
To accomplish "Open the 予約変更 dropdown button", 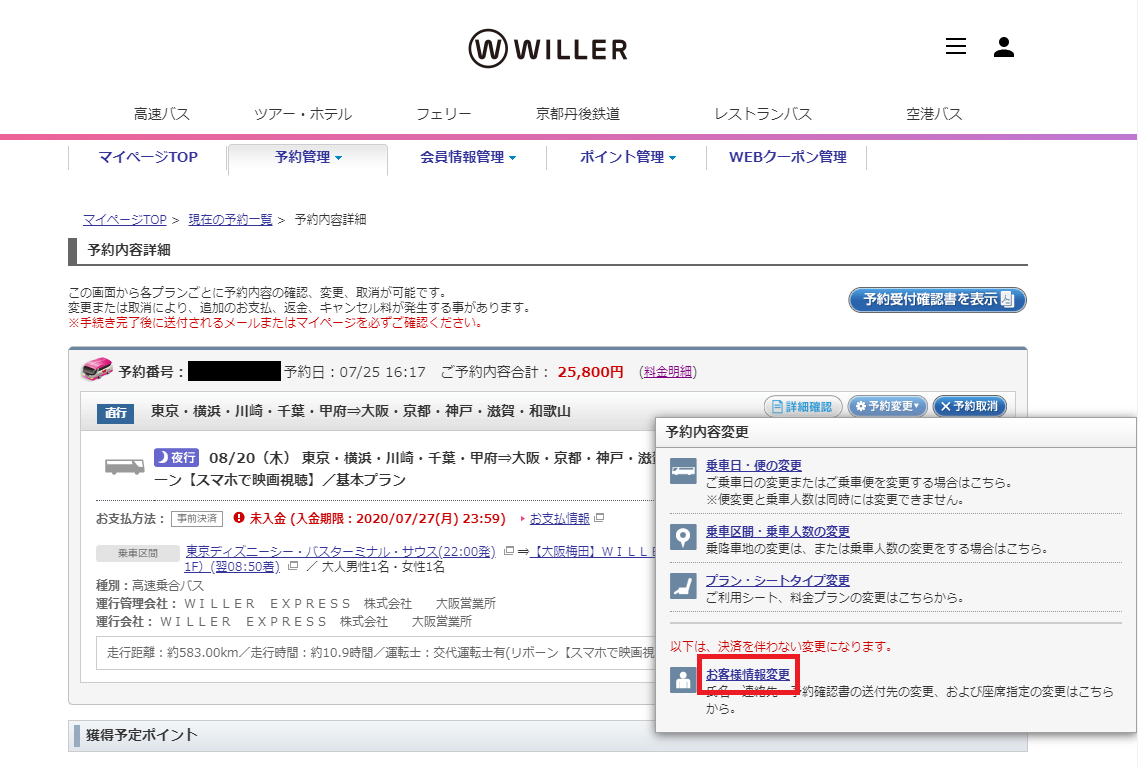I will coord(887,406).
